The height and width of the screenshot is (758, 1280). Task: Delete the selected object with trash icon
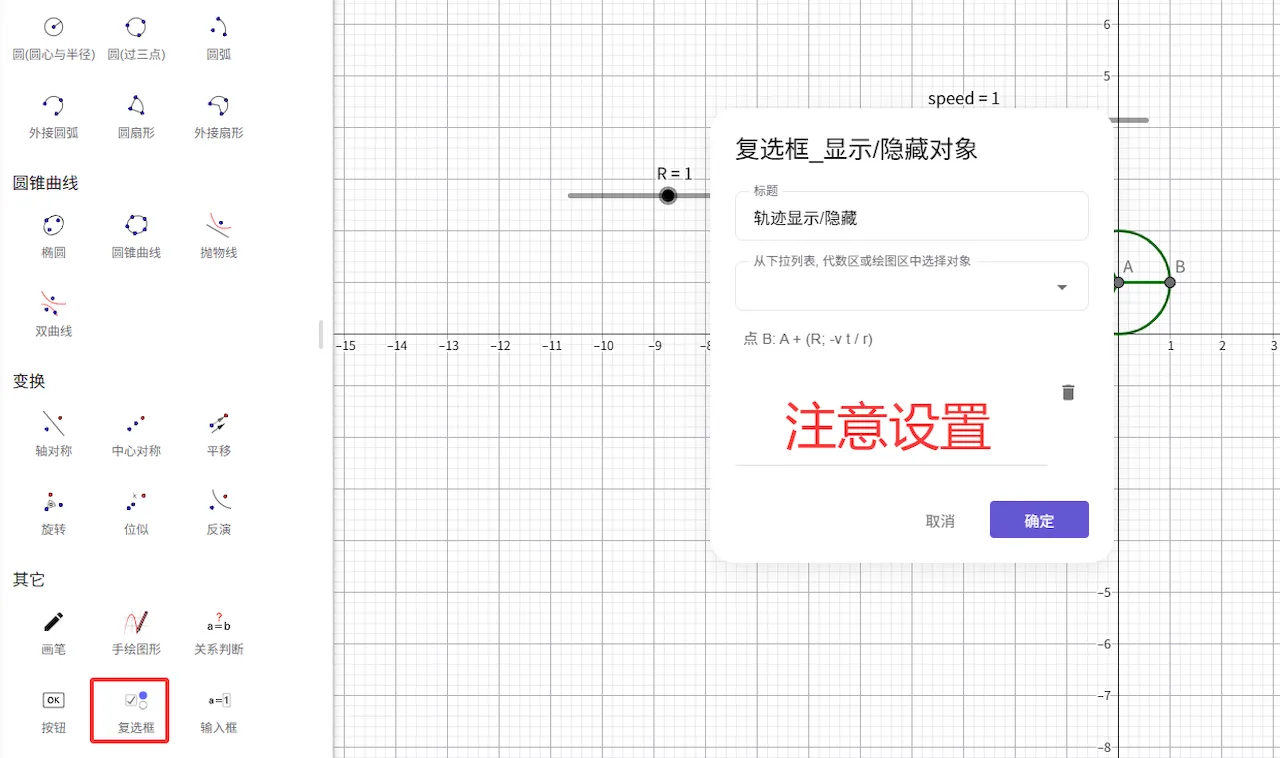[1068, 393]
